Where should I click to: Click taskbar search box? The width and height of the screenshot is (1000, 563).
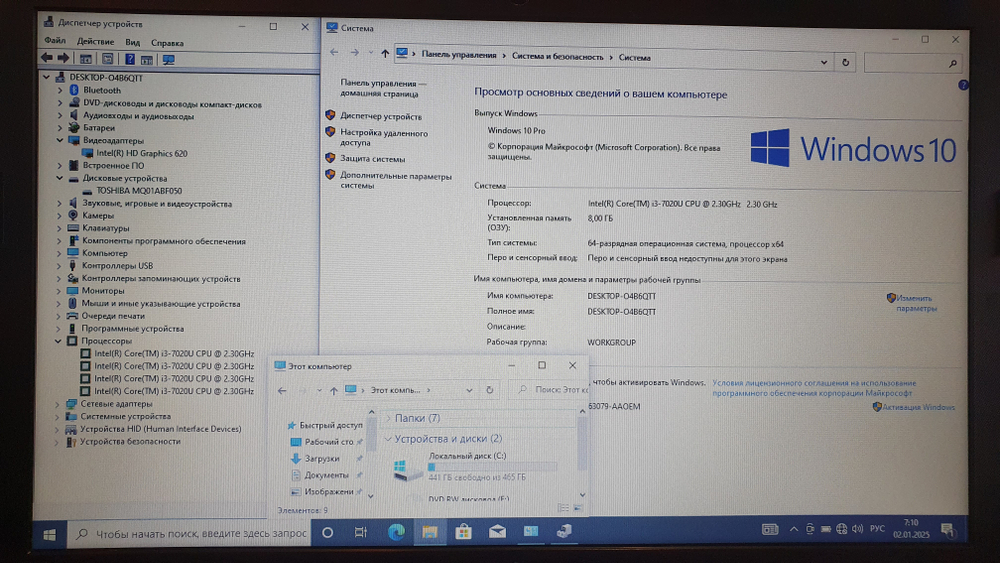click(x=190, y=534)
